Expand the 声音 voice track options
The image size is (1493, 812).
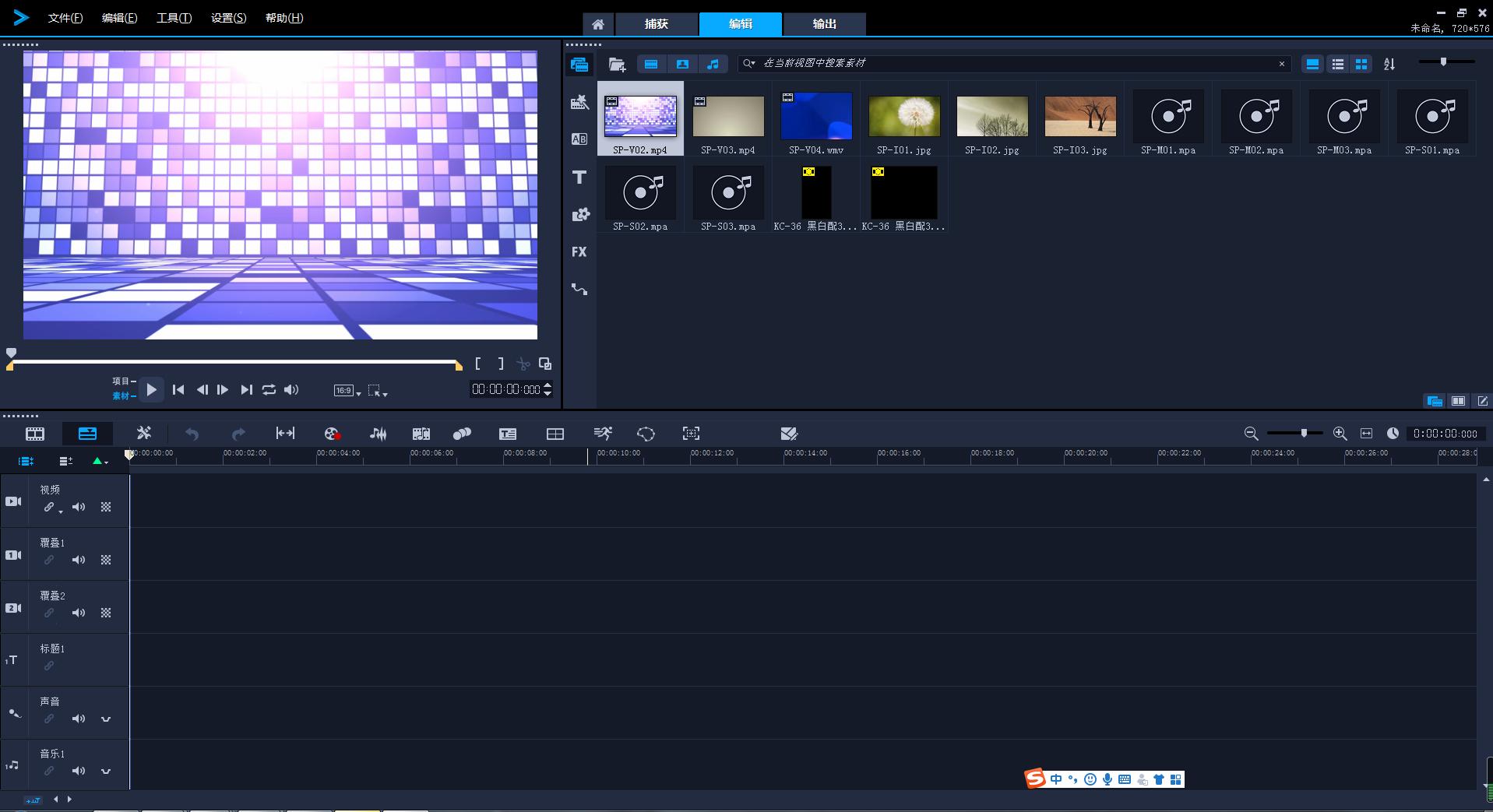(106, 719)
